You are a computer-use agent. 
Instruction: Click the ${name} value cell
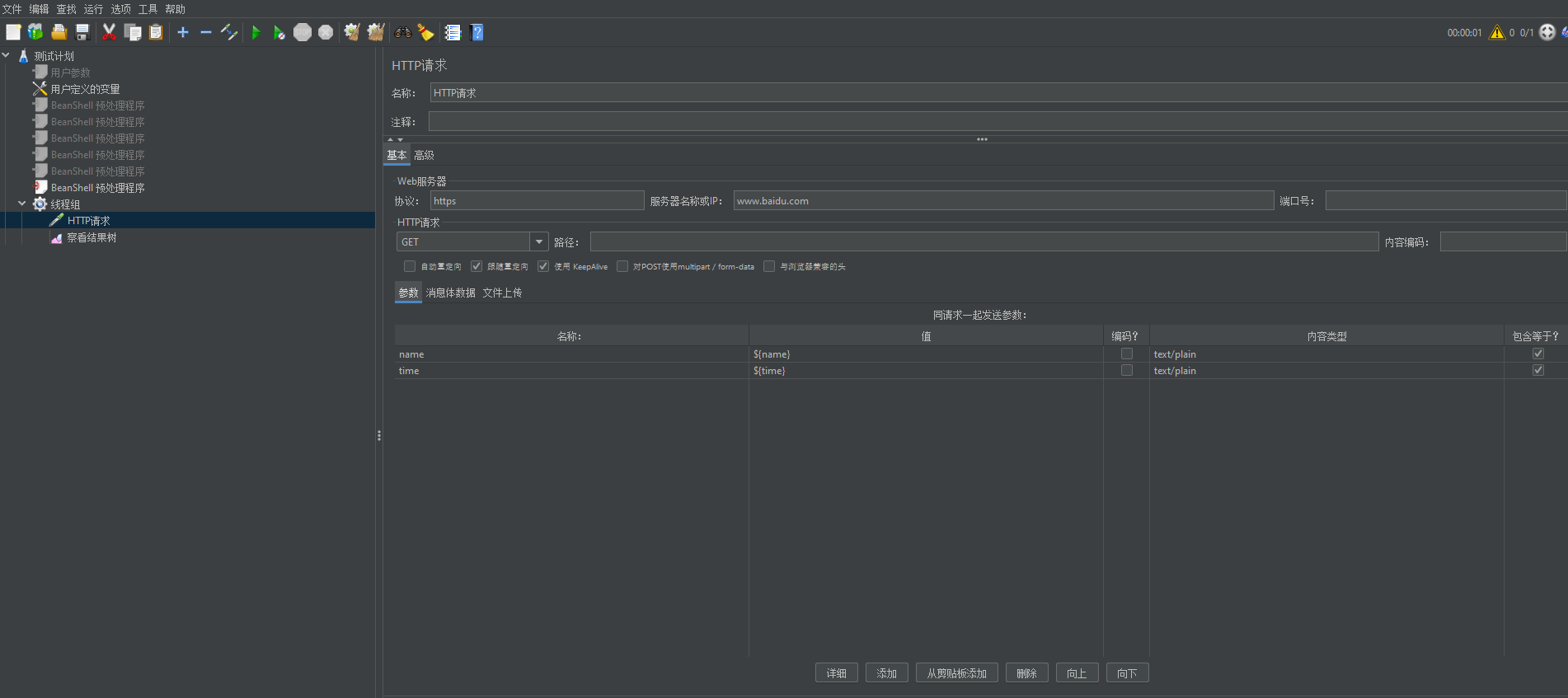tap(926, 354)
